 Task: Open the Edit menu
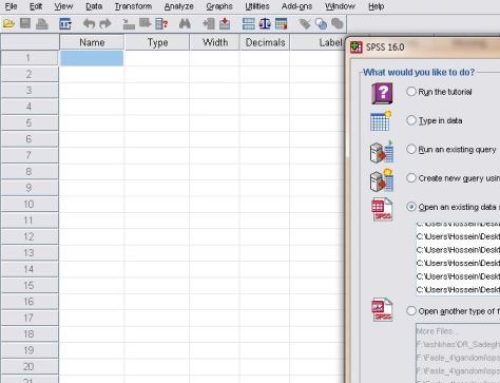[36, 6]
